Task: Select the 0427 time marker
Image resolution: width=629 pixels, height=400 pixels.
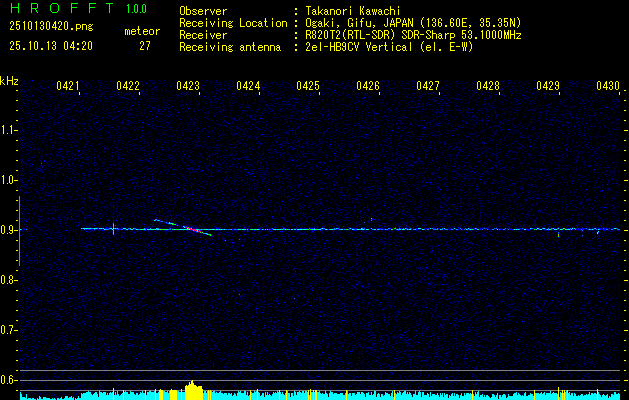Action: tap(428, 87)
